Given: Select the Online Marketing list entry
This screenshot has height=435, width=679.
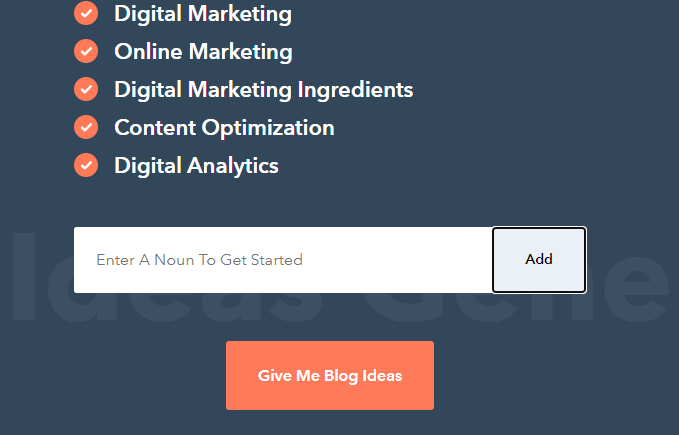Looking at the screenshot, I should (x=204, y=52).
